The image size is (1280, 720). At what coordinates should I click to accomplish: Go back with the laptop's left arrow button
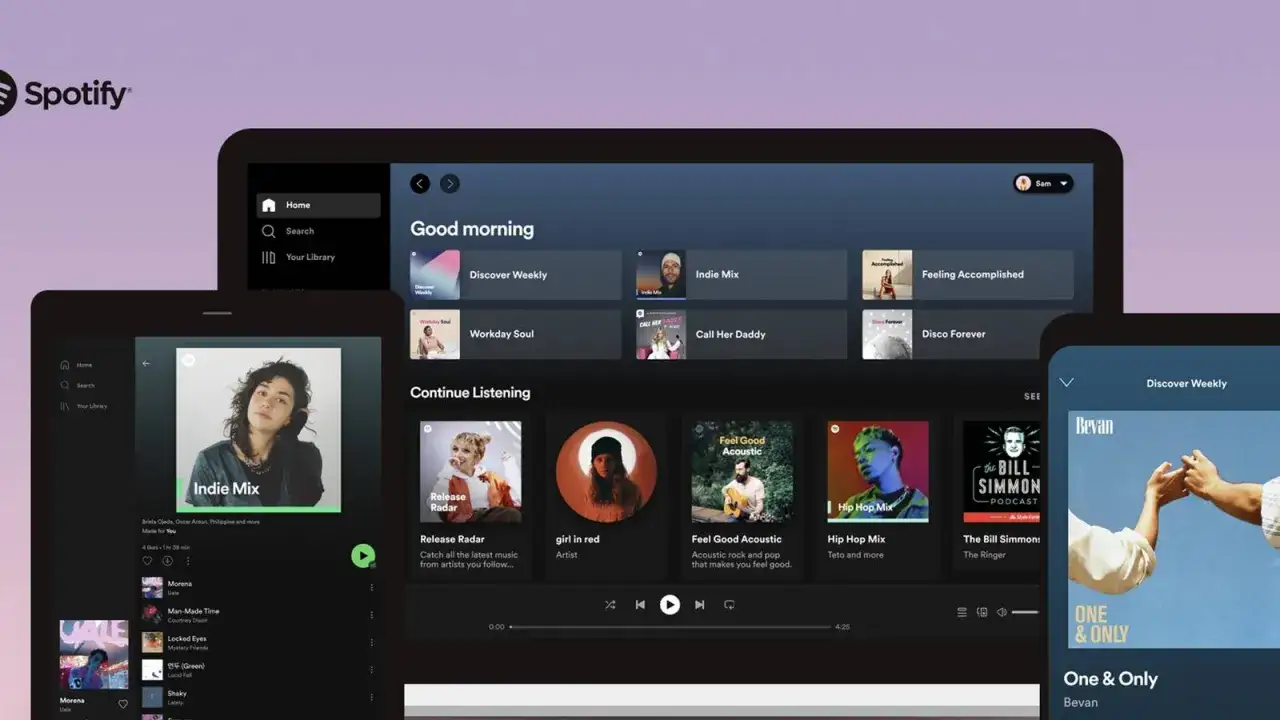click(420, 183)
